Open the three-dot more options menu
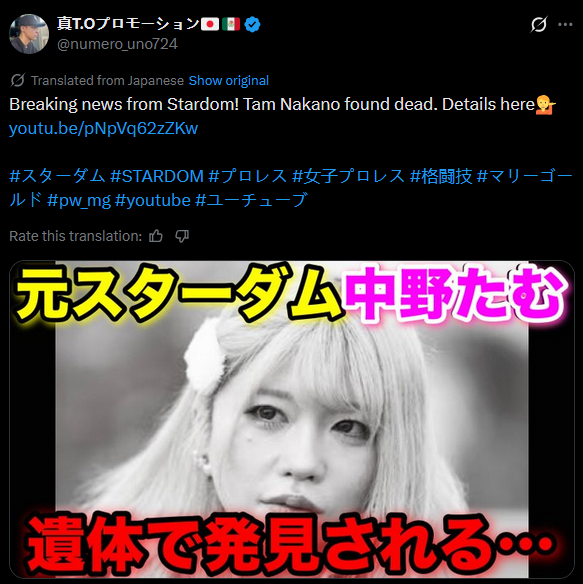The image size is (583, 584). click(x=565, y=25)
